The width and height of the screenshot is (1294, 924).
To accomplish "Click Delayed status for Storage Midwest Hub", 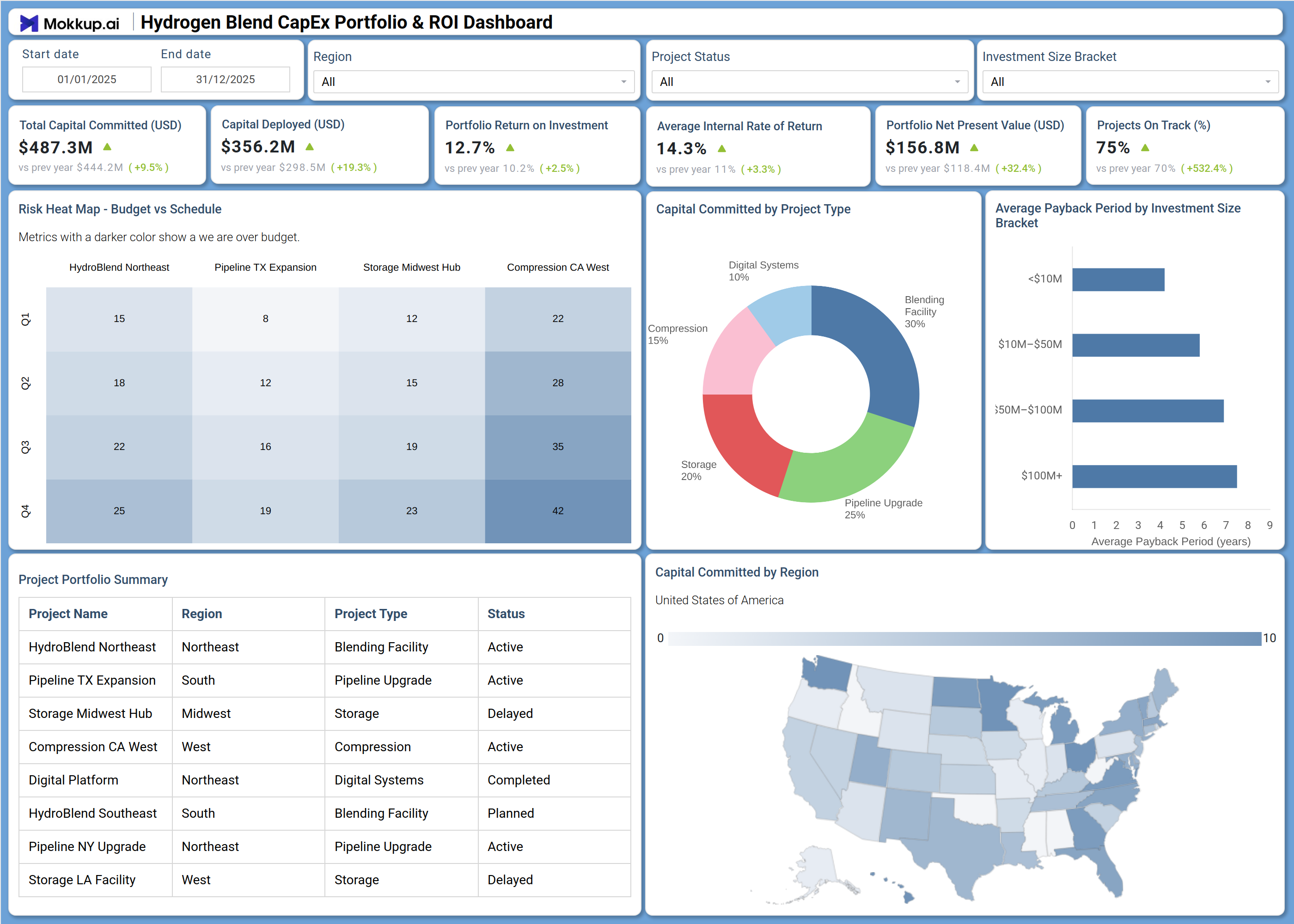I will 510,713.
